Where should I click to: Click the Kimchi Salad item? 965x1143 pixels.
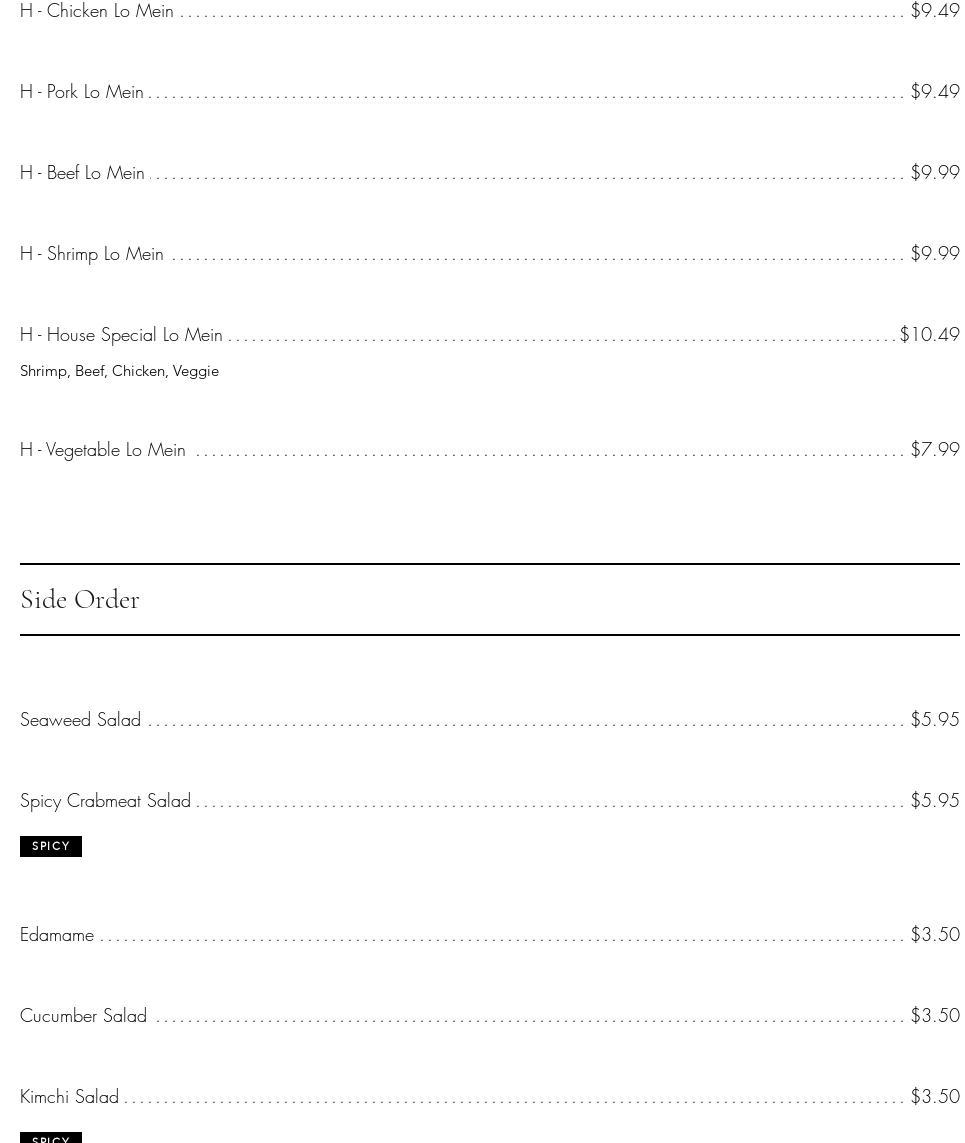[70, 1097]
